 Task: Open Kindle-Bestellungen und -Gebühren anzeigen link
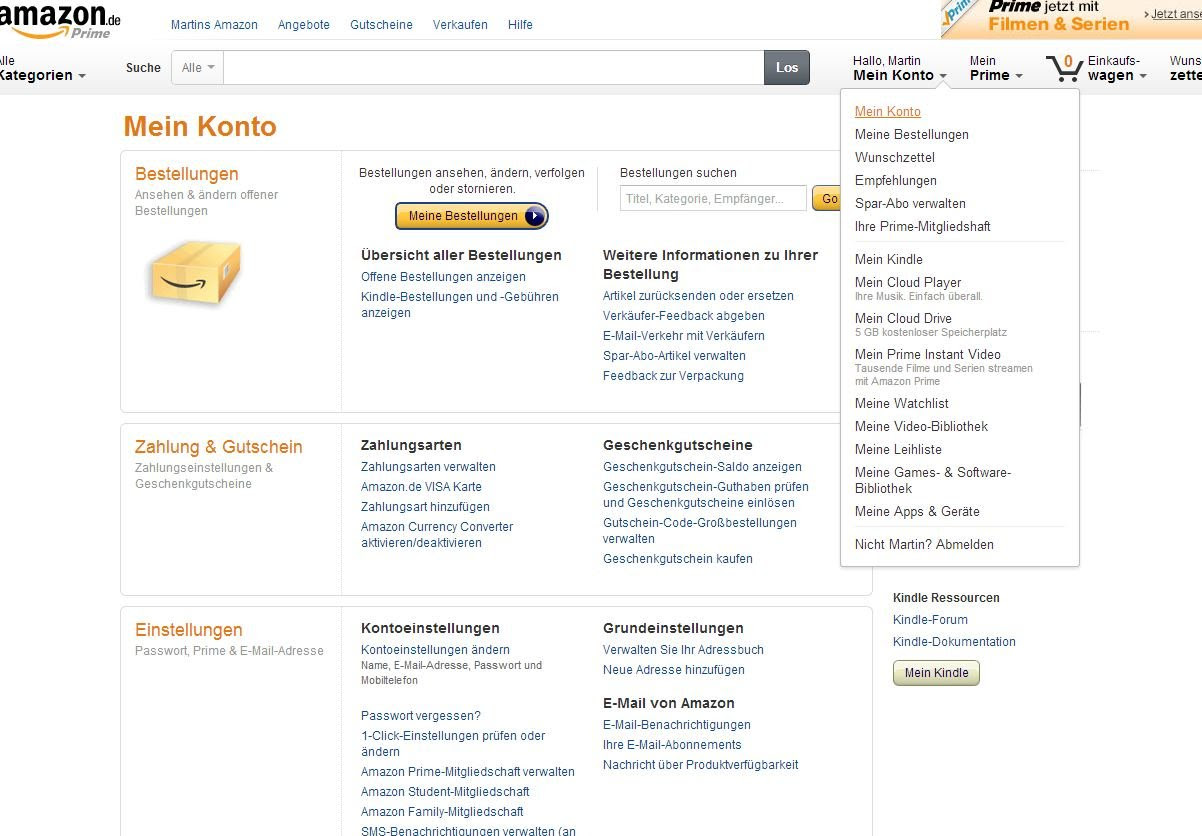[x=460, y=305]
